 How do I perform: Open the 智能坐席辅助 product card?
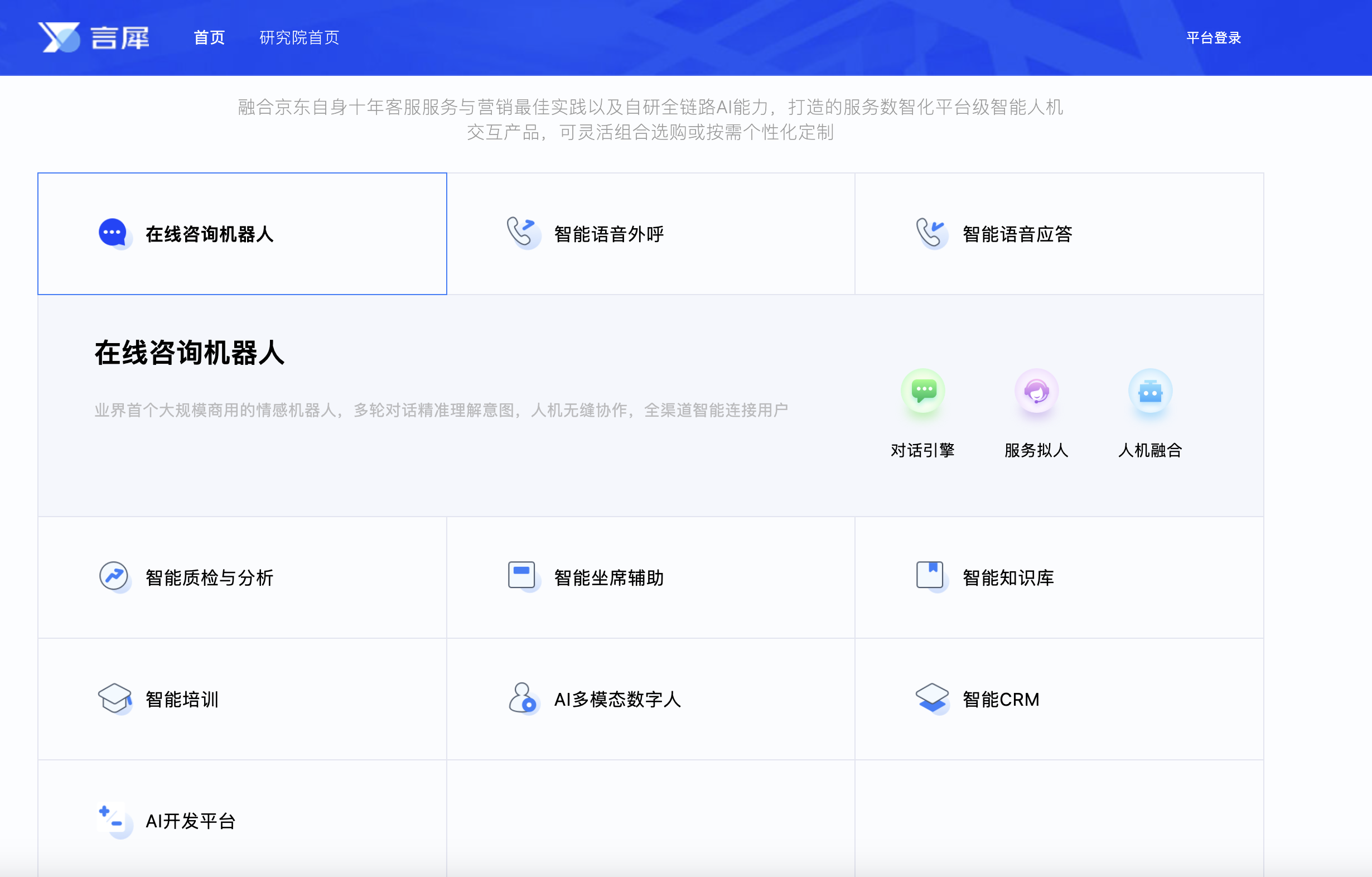click(x=608, y=578)
